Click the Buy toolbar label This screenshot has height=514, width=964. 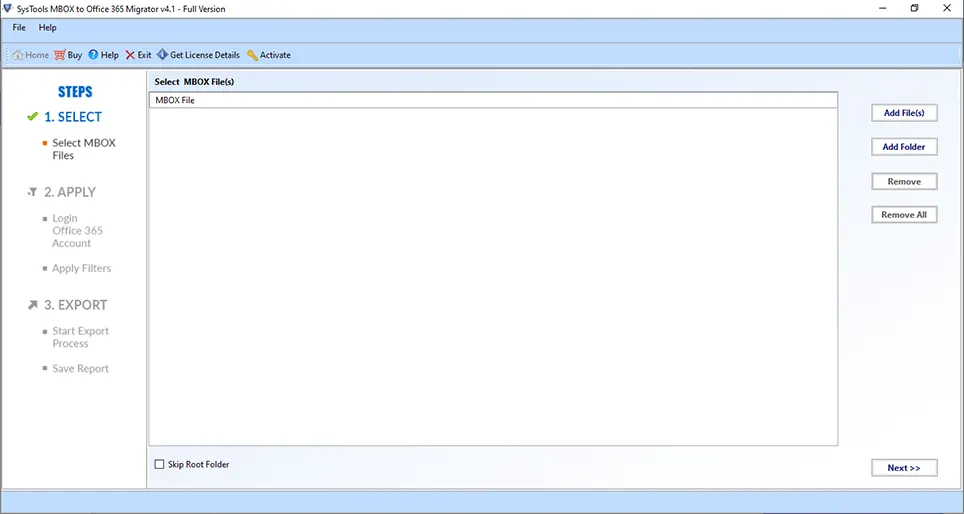75,55
